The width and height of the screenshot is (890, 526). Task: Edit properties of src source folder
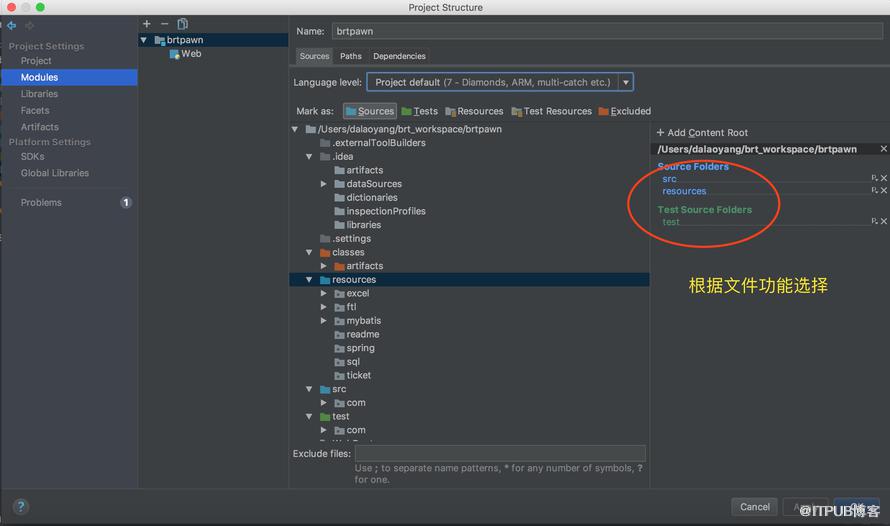tap(875, 178)
